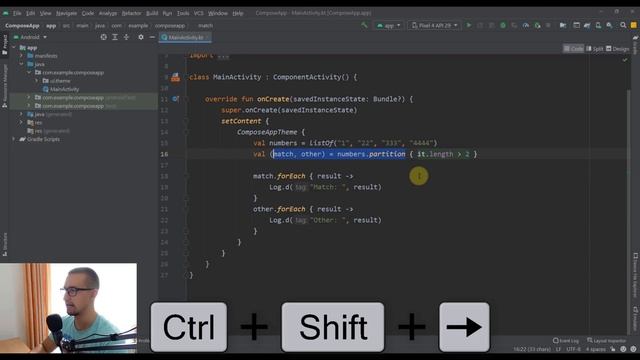Image resolution: width=640 pixels, height=360 pixels.
Task: Click Select Opened File target icon
Action: (104, 37)
